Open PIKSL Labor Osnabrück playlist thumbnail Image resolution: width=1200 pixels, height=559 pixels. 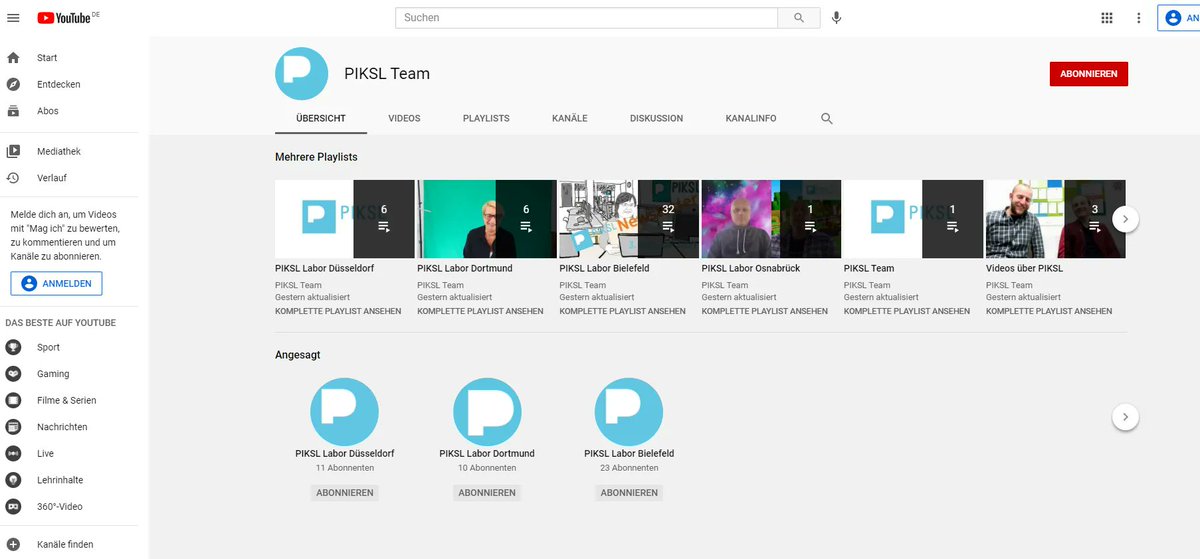click(x=771, y=219)
